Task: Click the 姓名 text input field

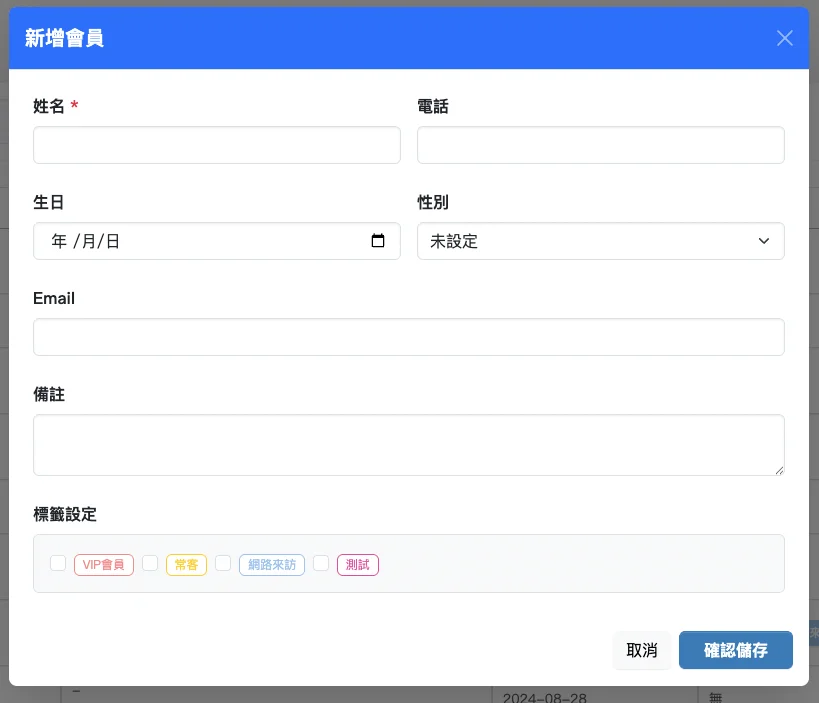Action: (x=216, y=145)
